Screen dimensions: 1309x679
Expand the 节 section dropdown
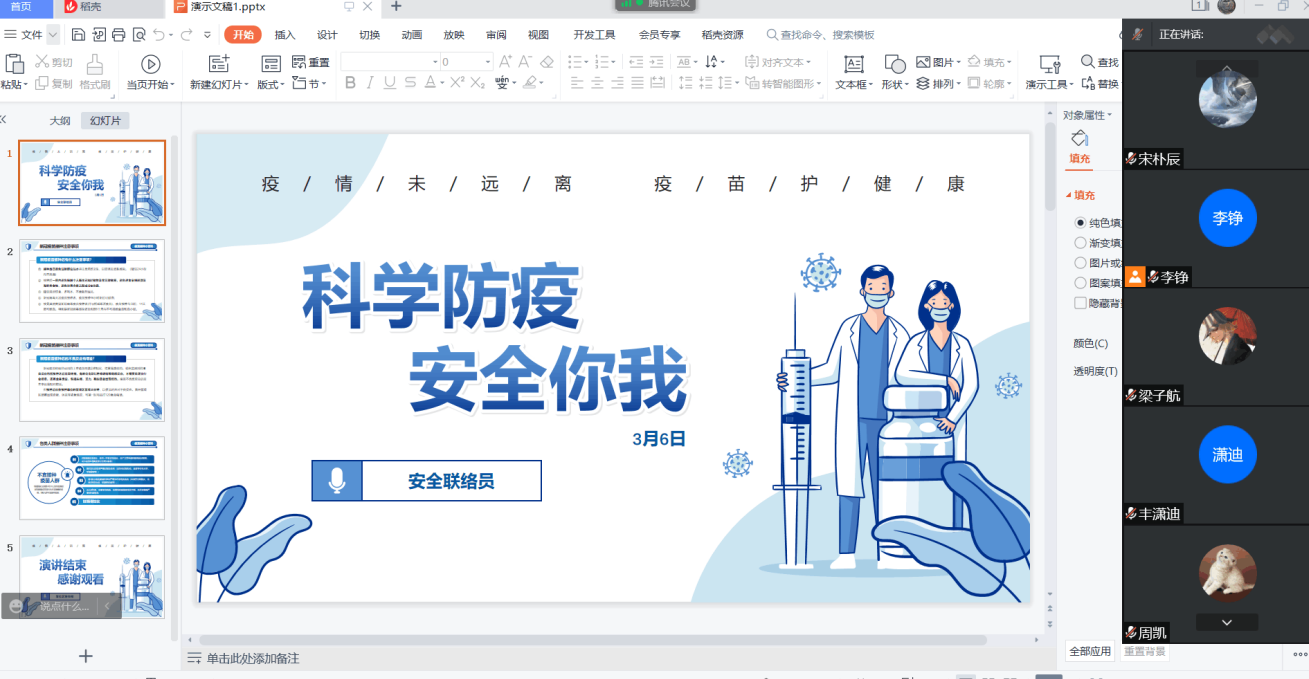pyautogui.click(x=324, y=85)
